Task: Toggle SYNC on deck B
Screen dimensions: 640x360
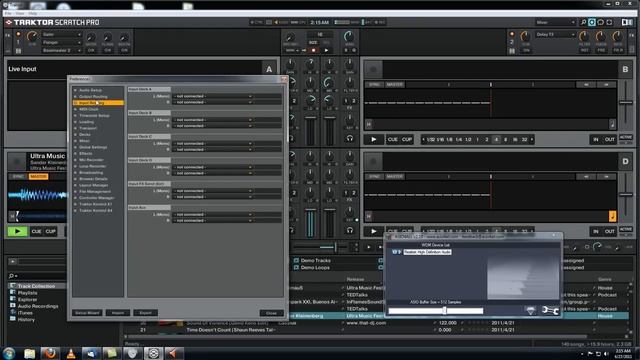Action: point(374,84)
